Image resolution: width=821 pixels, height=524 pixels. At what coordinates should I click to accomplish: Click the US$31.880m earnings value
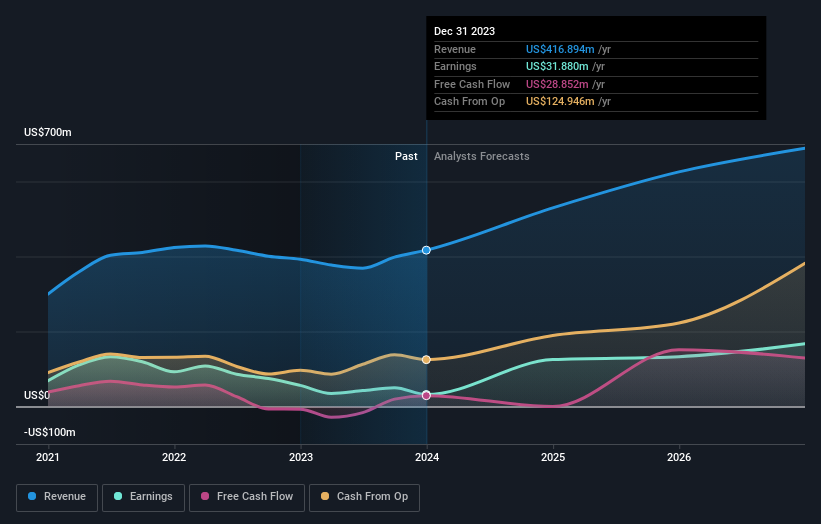click(x=557, y=66)
